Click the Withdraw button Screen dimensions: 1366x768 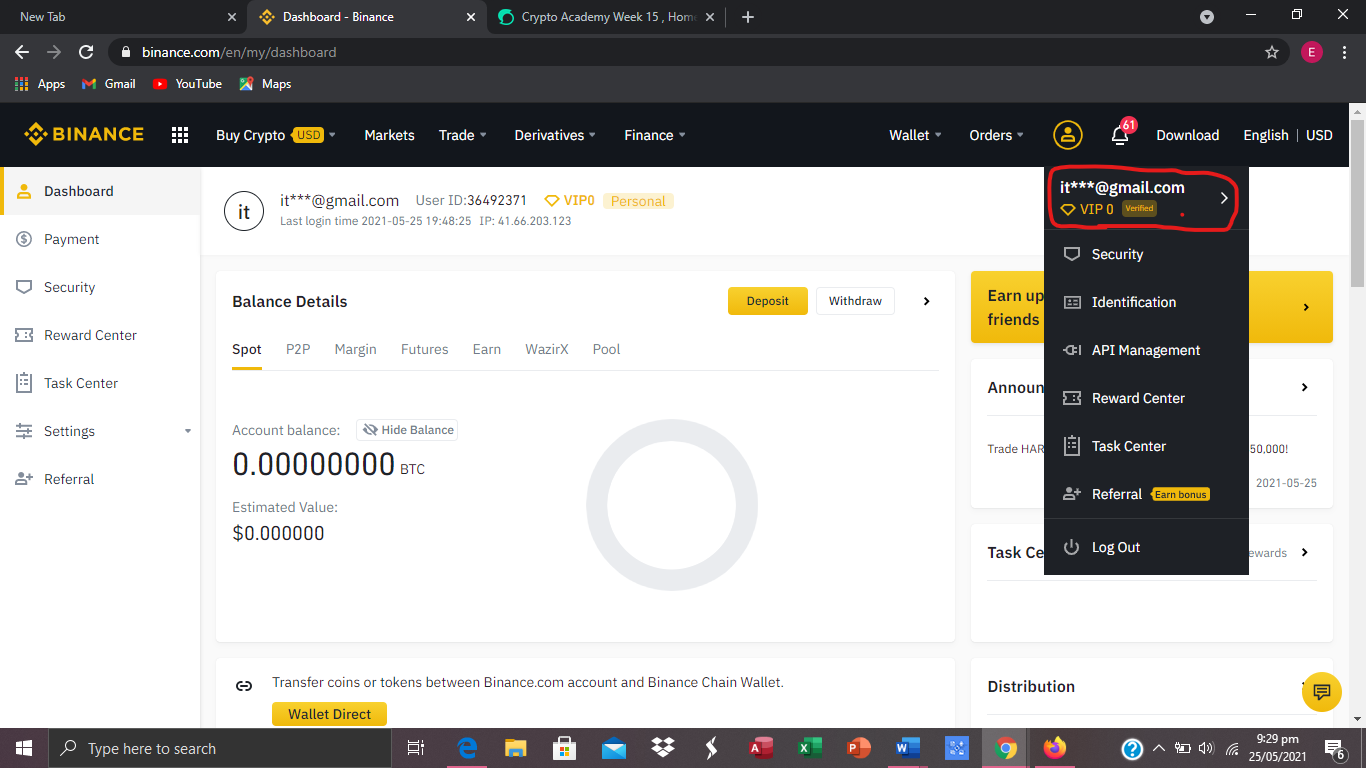(x=855, y=301)
